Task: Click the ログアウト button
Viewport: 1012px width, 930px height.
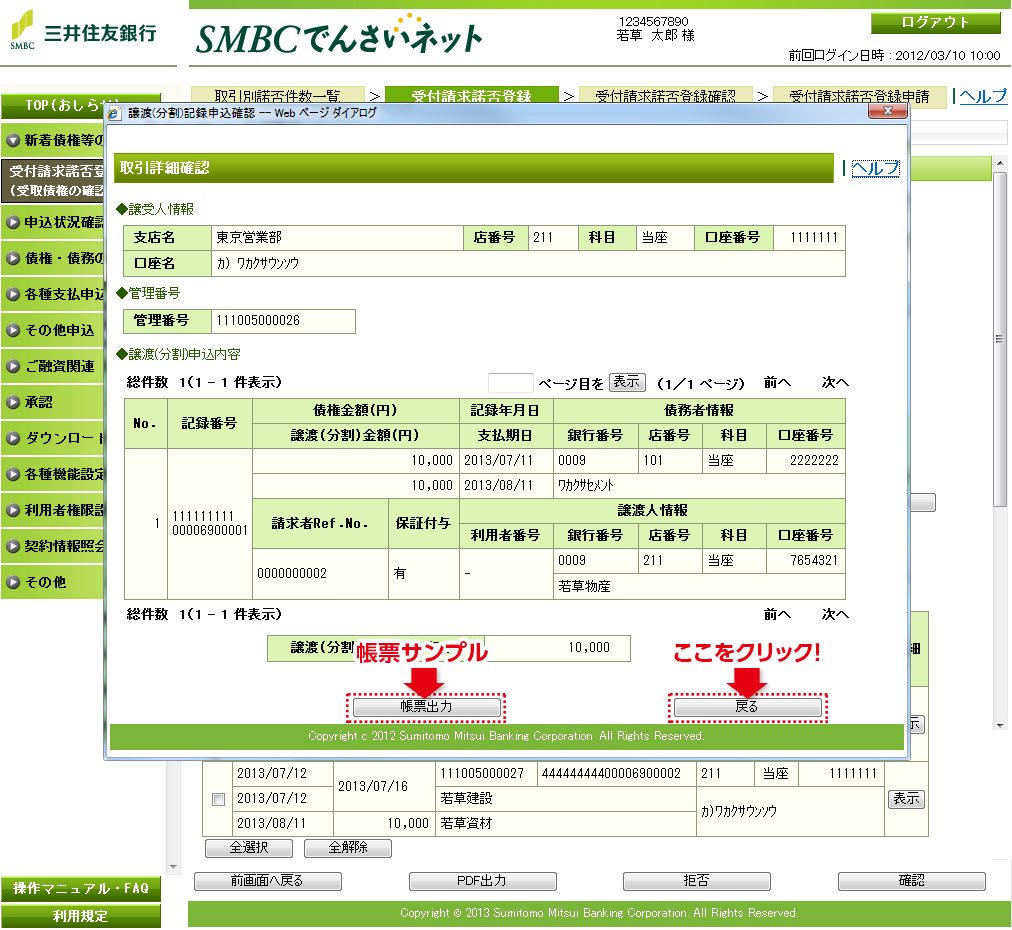Action: coord(935,23)
